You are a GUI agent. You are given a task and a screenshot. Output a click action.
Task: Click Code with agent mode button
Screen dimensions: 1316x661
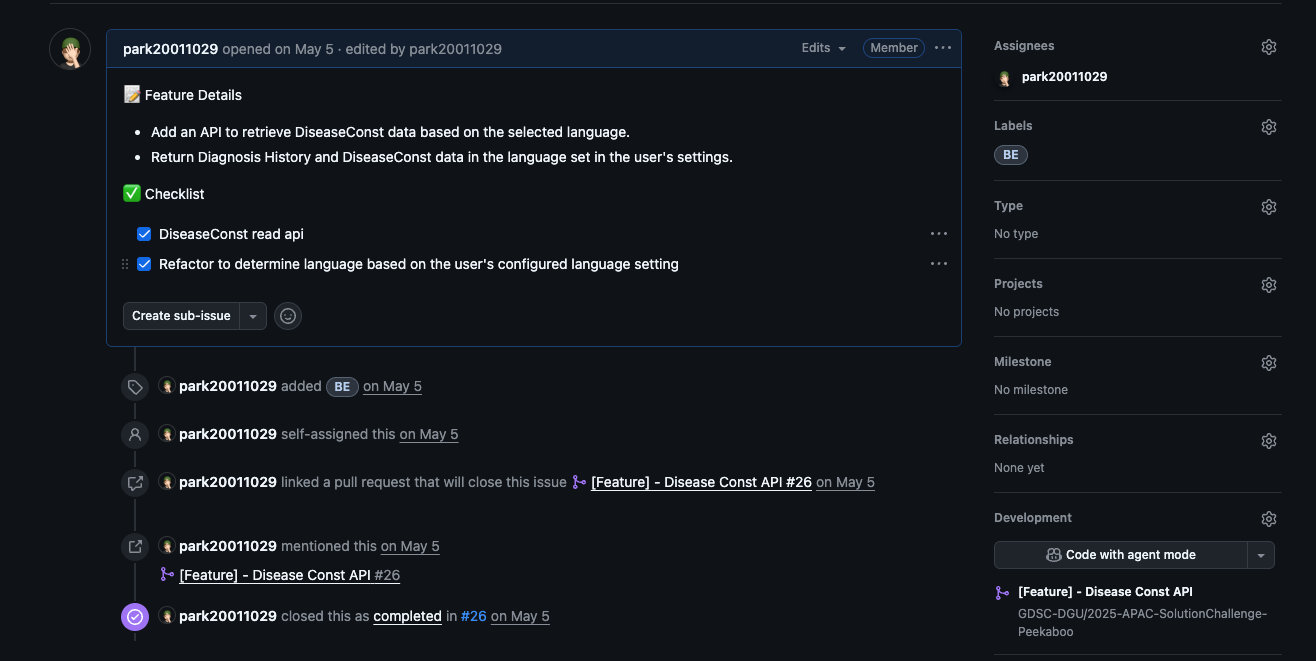pos(1121,555)
